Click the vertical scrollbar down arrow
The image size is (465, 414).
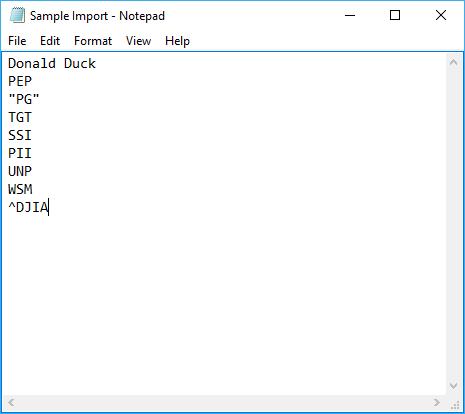pyautogui.click(x=453, y=386)
